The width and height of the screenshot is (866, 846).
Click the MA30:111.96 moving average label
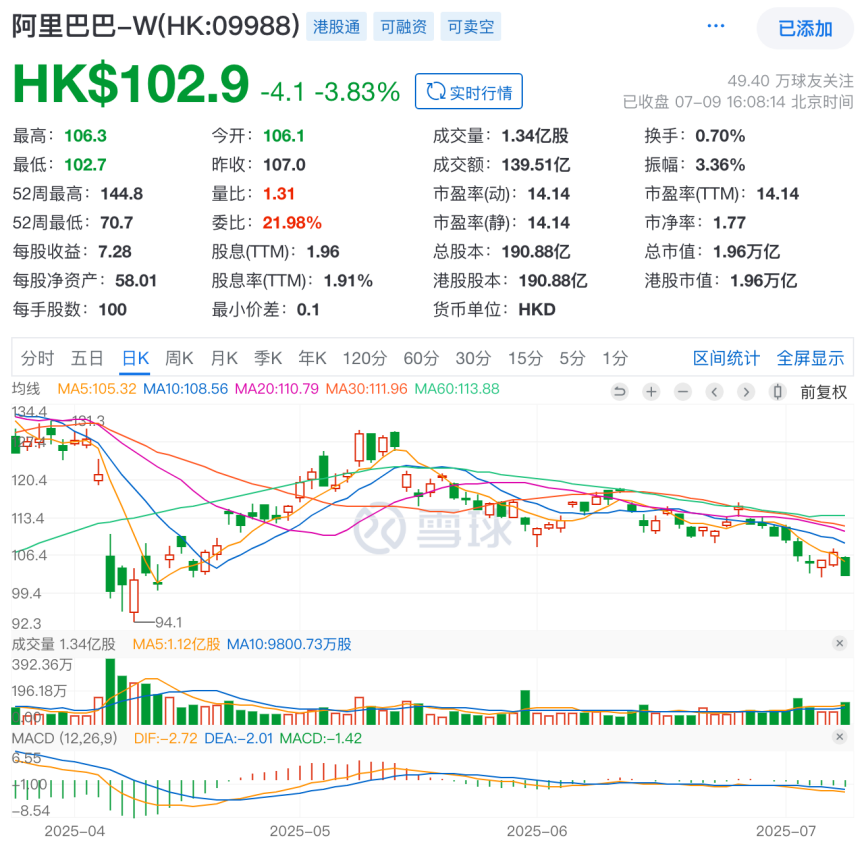366,389
